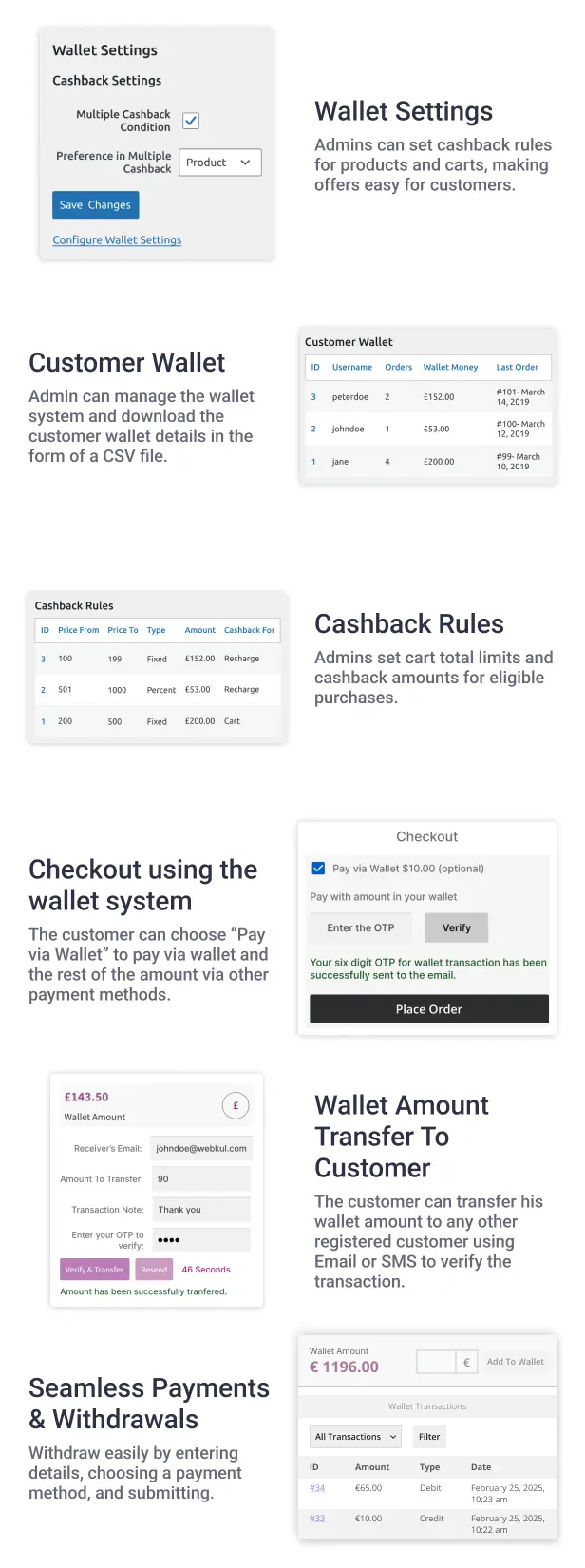Sort Customer Wallet by Wallet Money column
Viewport: 585px width, 1568px height.
451,367
